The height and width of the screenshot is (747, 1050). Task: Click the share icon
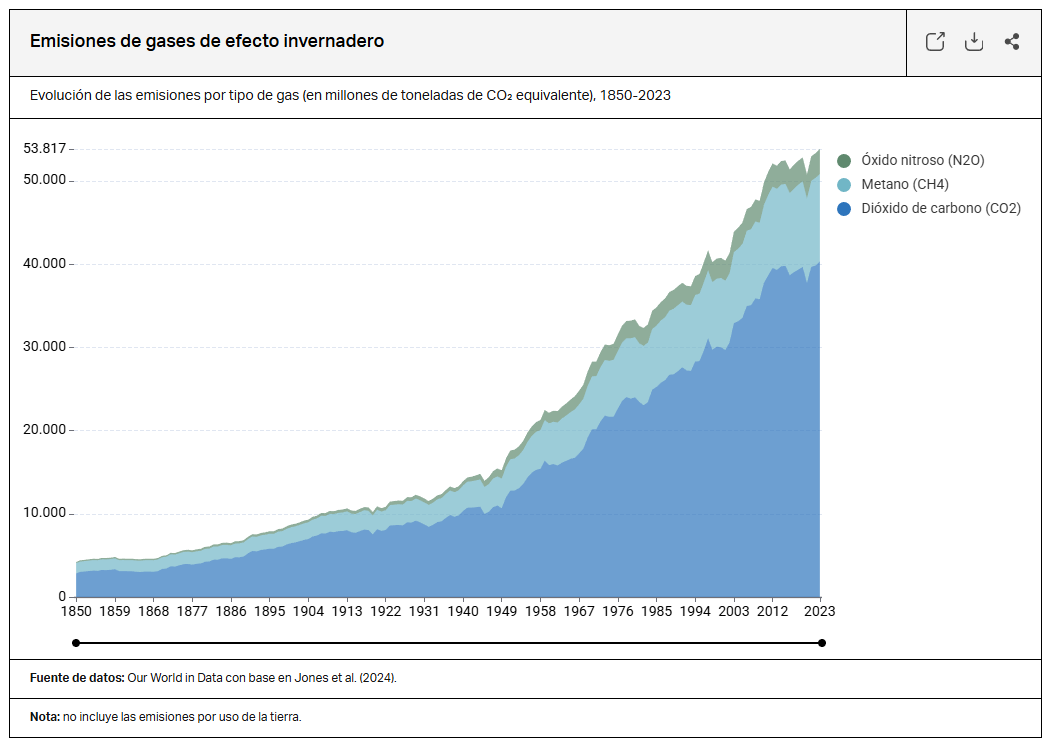[x=1011, y=42]
